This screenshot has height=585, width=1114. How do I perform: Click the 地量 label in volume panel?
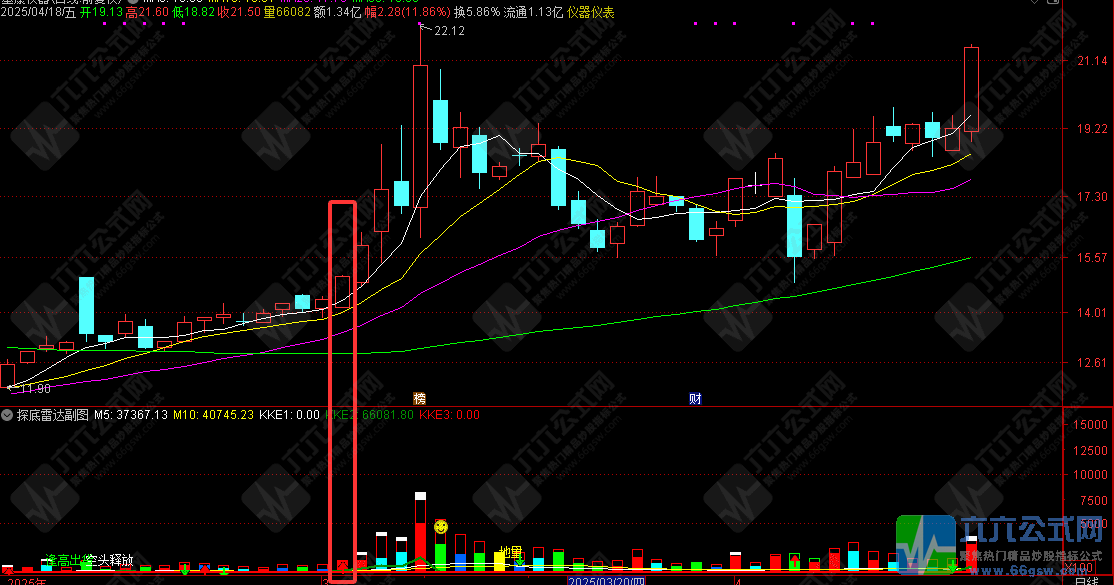point(511,552)
